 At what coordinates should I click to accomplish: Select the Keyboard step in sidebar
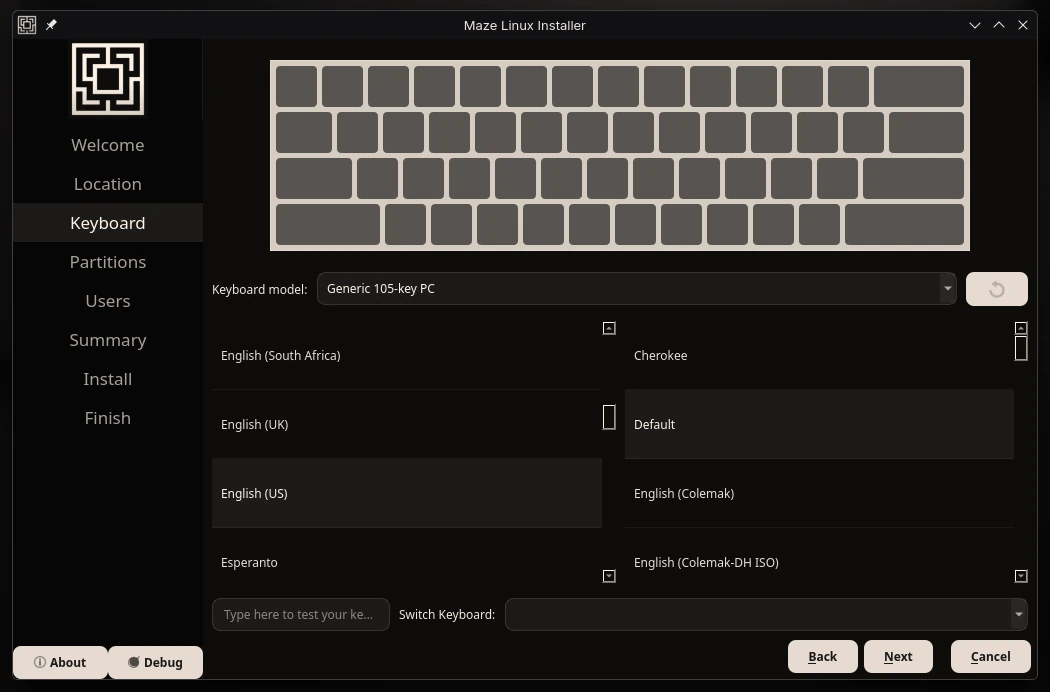point(108,222)
